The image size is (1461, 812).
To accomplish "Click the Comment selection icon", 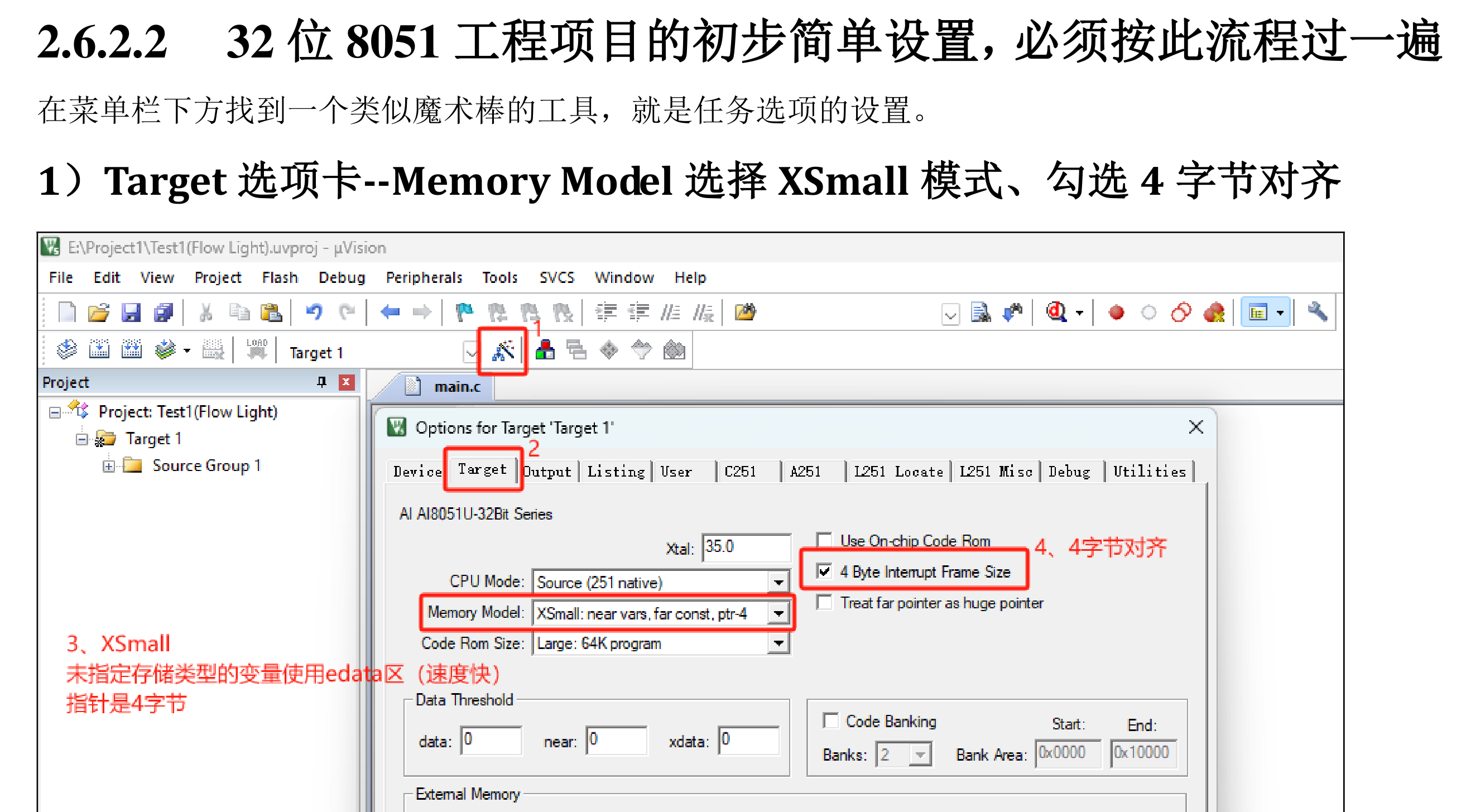I will click(671, 313).
